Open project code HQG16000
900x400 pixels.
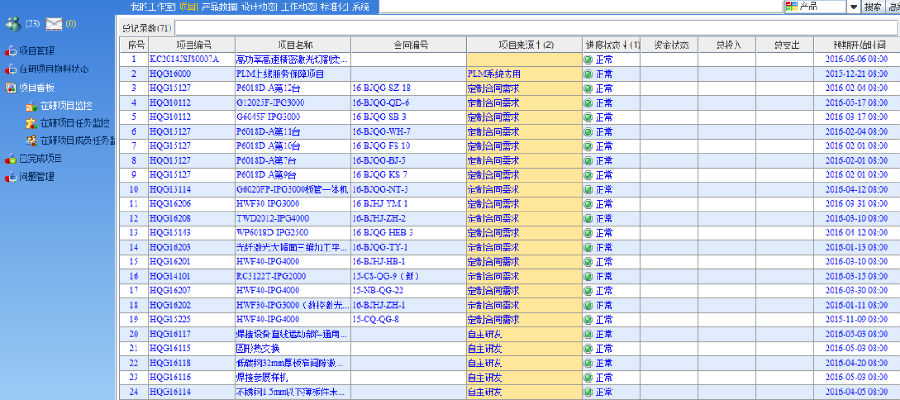[170, 74]
